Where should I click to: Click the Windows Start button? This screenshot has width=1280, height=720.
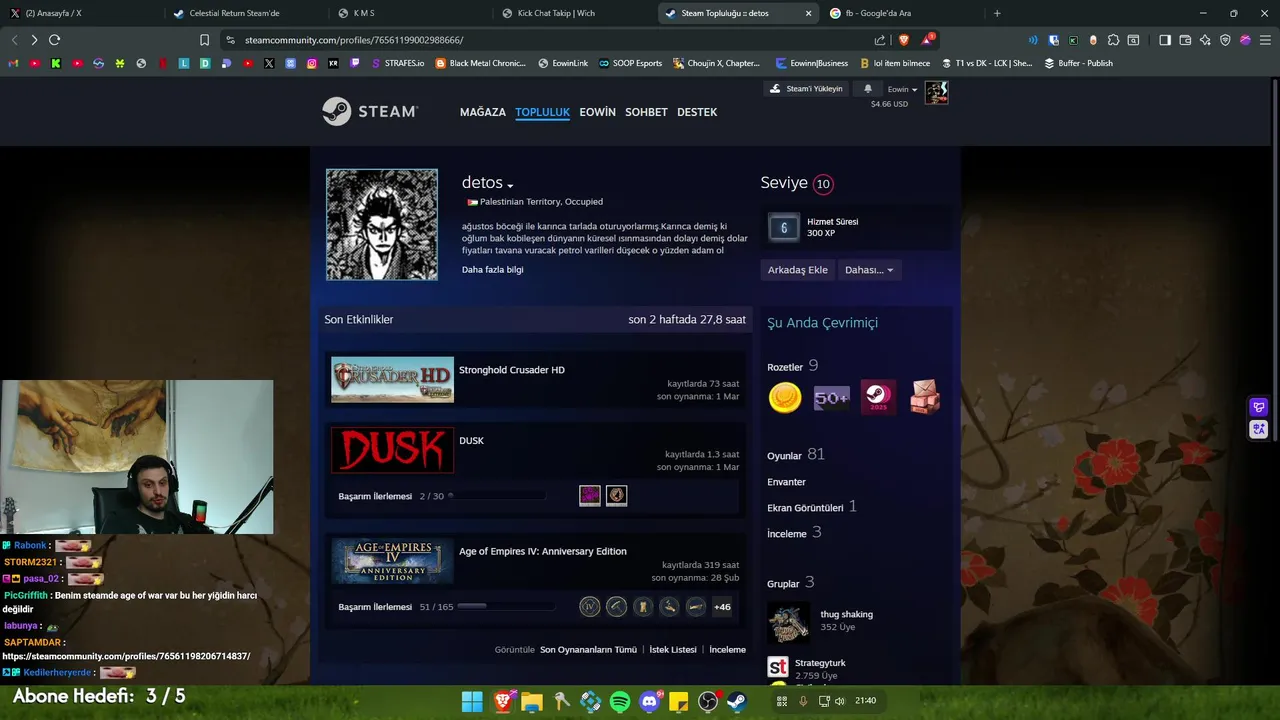(472, 702)
